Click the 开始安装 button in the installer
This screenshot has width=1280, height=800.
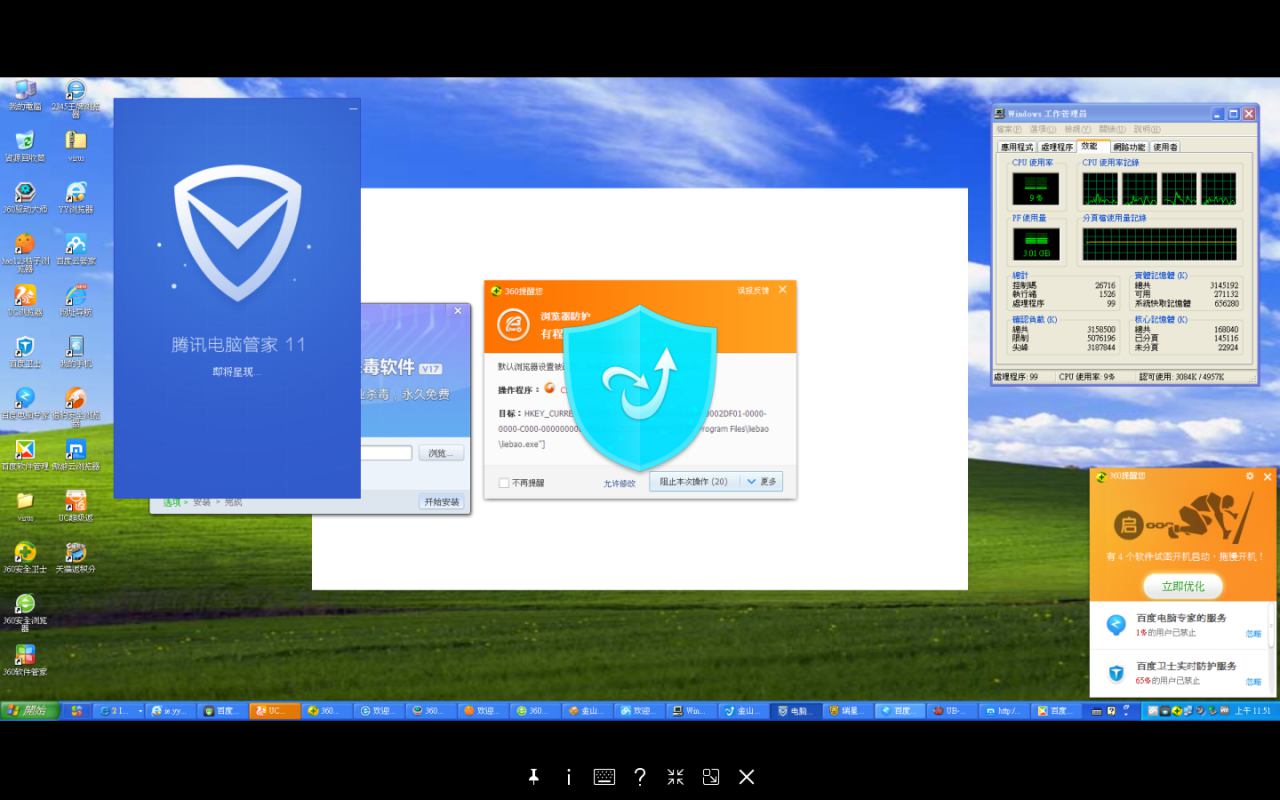[x=442, y=502]
